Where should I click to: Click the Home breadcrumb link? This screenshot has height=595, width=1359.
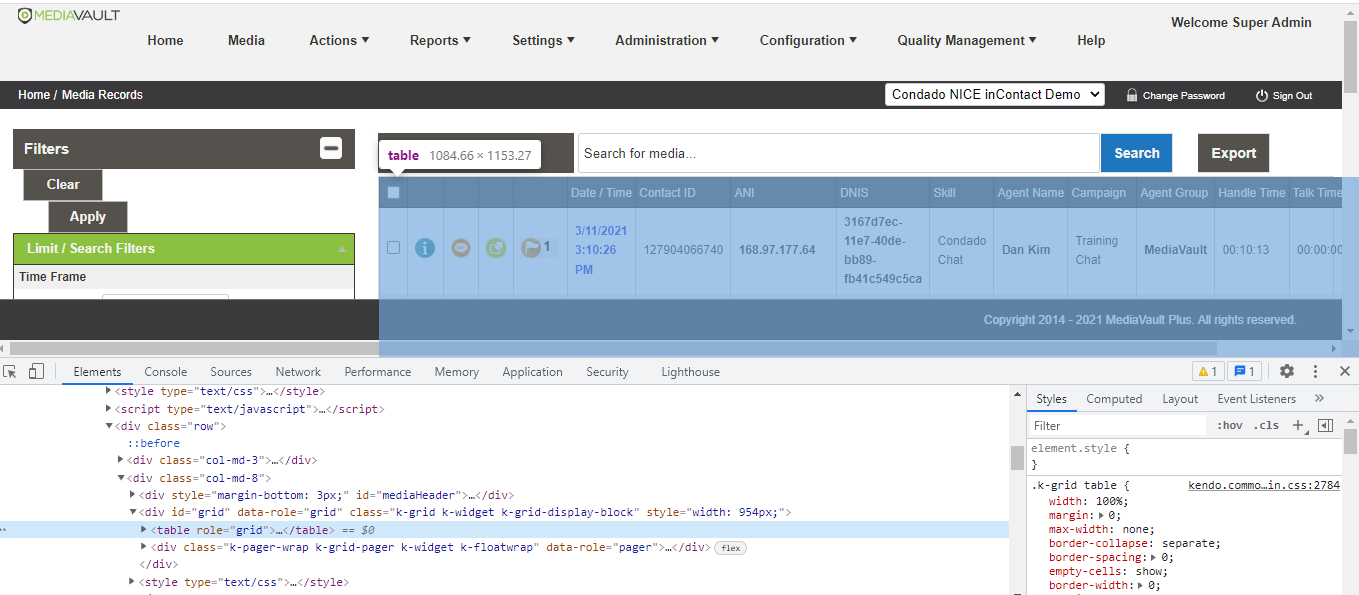(34, 95)
